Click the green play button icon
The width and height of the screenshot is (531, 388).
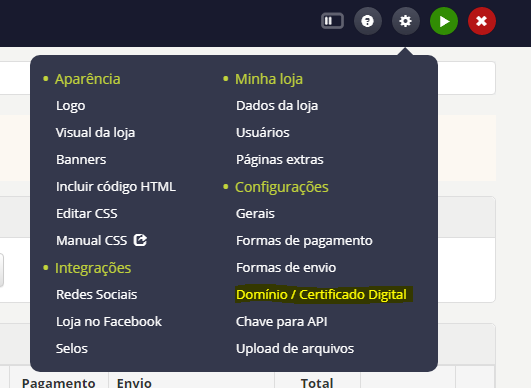(x=444, y=21)
